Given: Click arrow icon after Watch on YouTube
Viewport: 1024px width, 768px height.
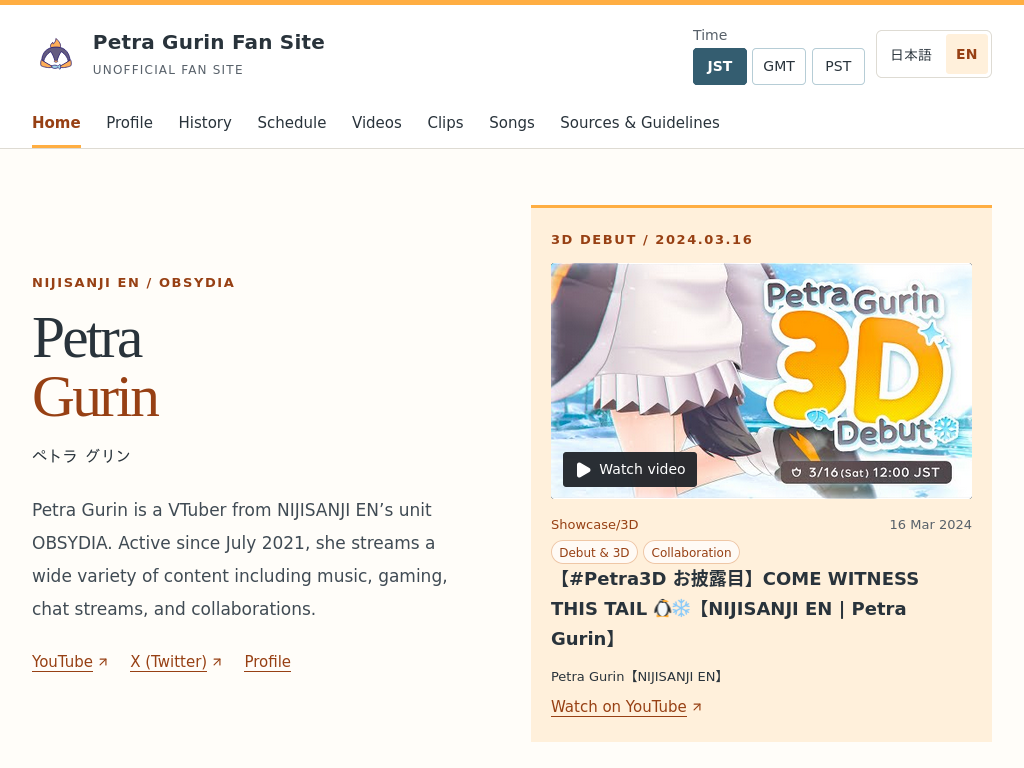Looking at the screenshot, I should pos(697,707).
